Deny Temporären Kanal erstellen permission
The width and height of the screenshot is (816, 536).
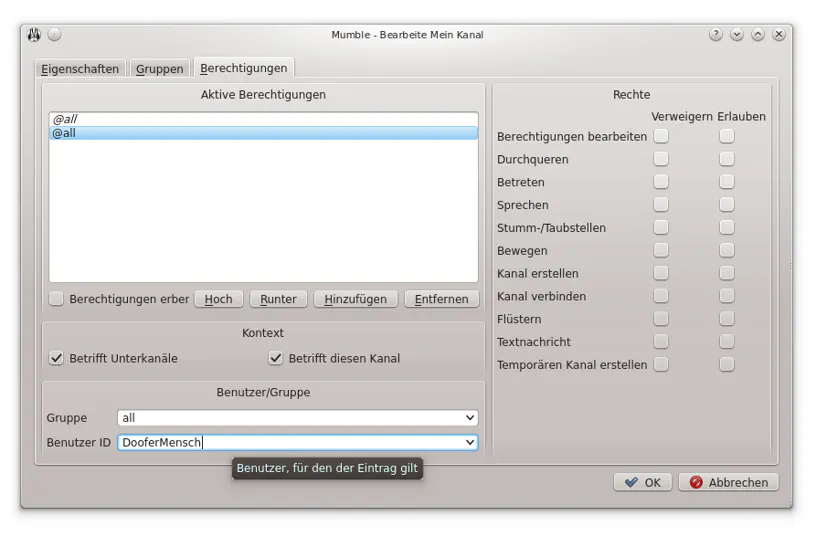[x=661, y=364]
